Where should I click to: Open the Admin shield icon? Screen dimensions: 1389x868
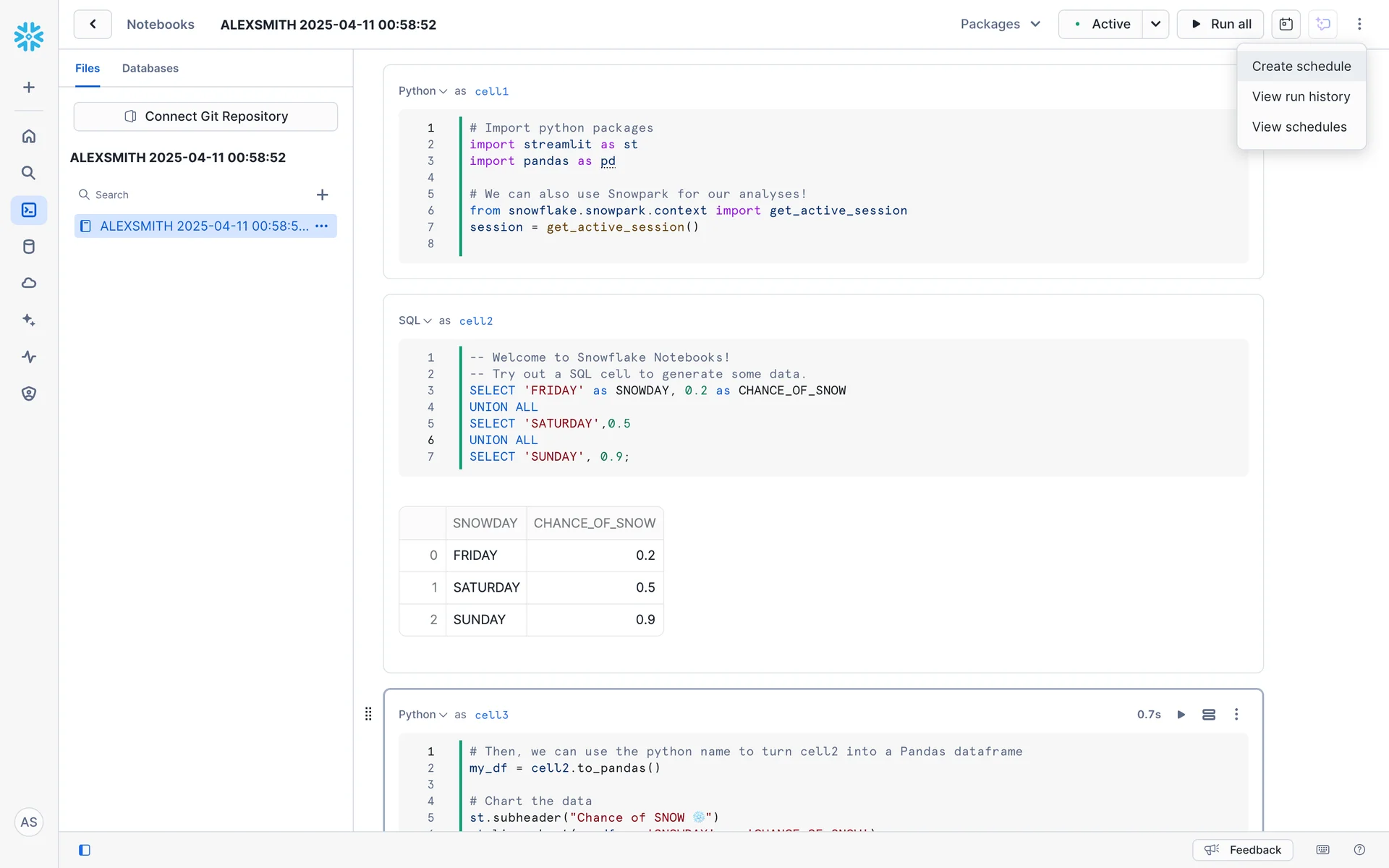click(x=29, y=393)
